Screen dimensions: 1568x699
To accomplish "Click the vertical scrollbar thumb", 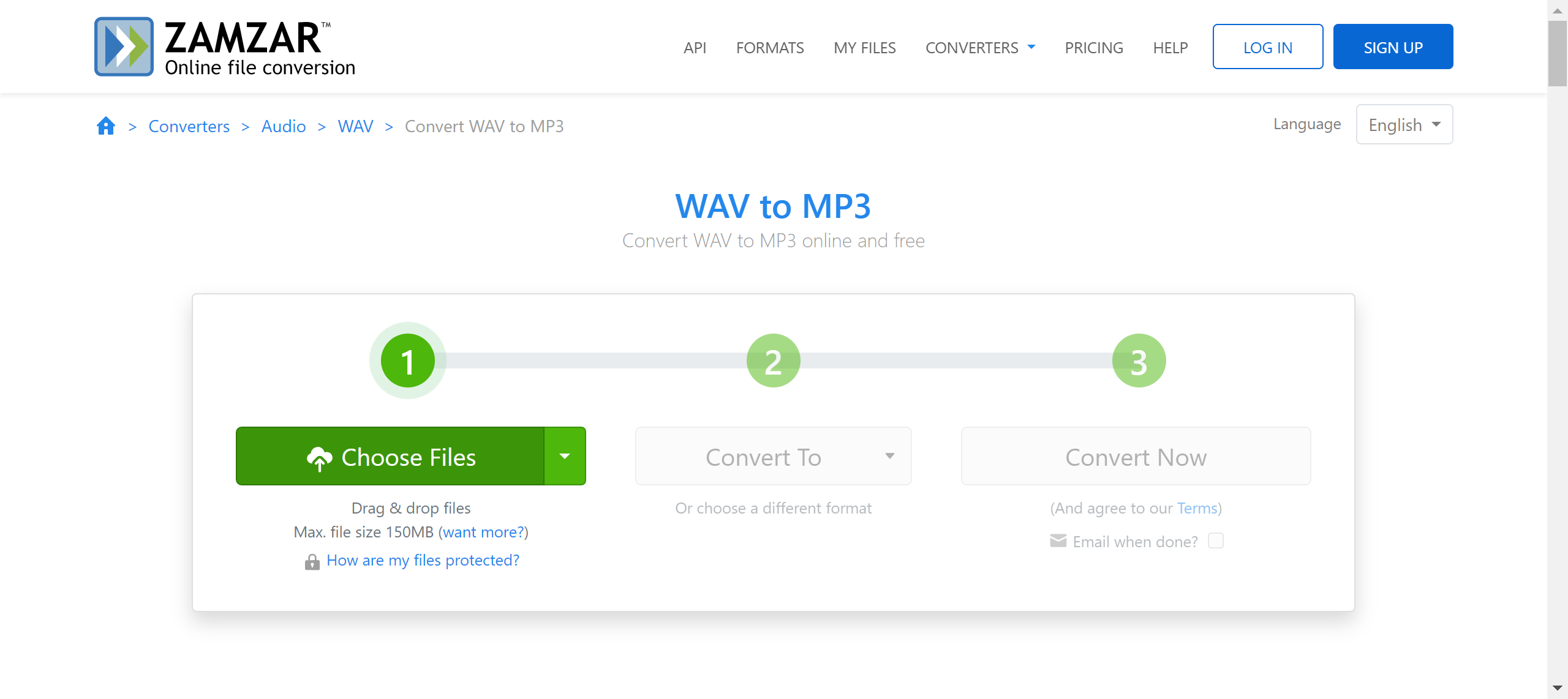I will point(1557,54).
